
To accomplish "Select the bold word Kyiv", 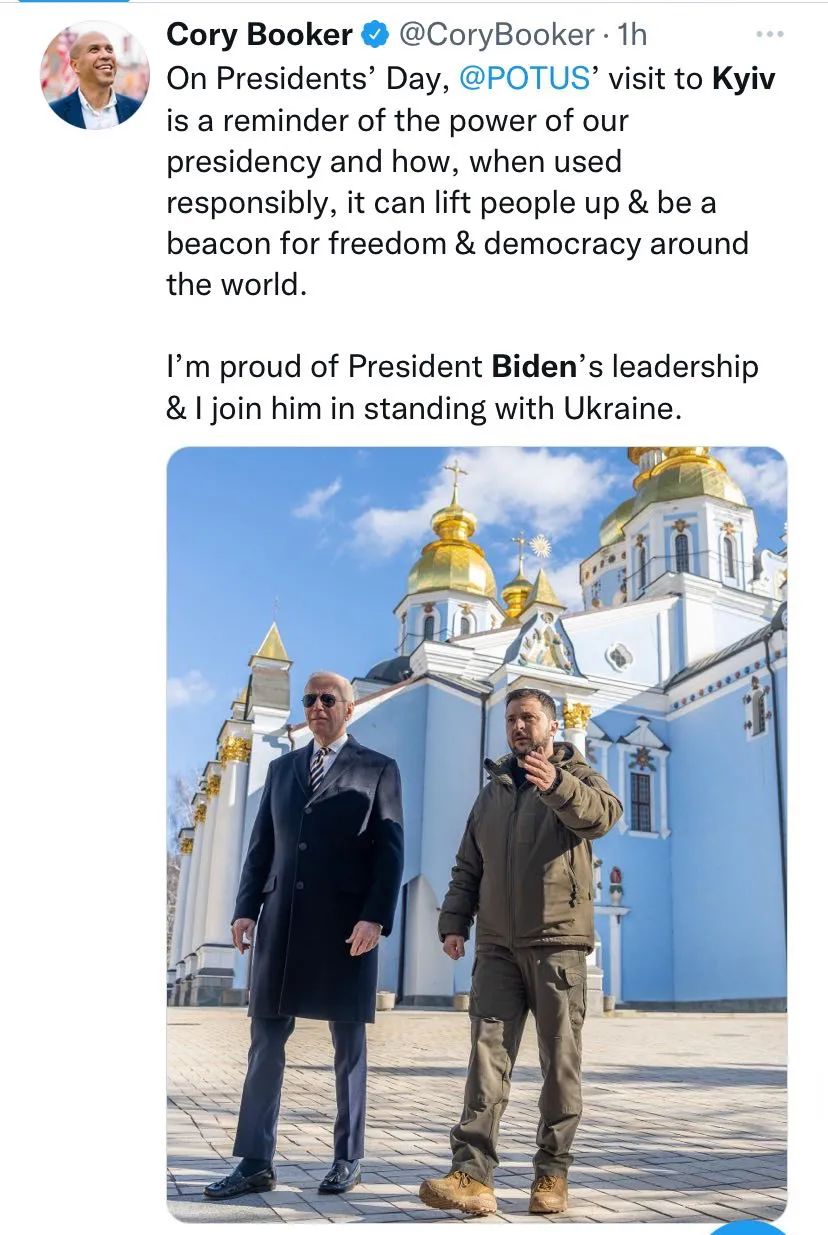I will [x=743, y=79].
